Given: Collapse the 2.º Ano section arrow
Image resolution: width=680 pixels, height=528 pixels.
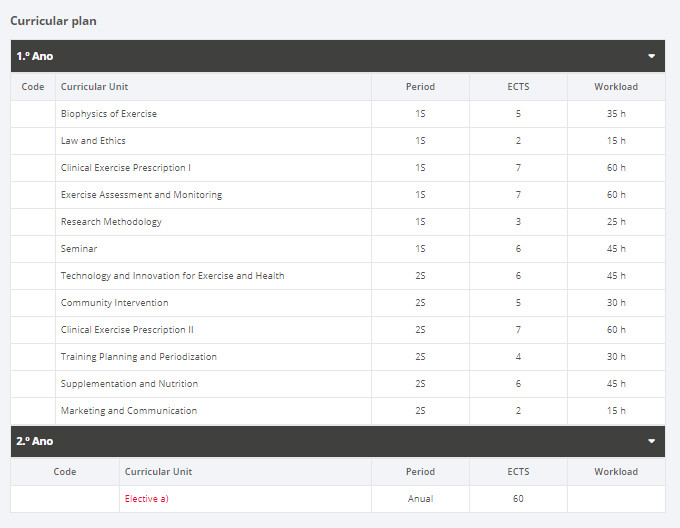Looking at the screenshot, I should pos(651,441).
